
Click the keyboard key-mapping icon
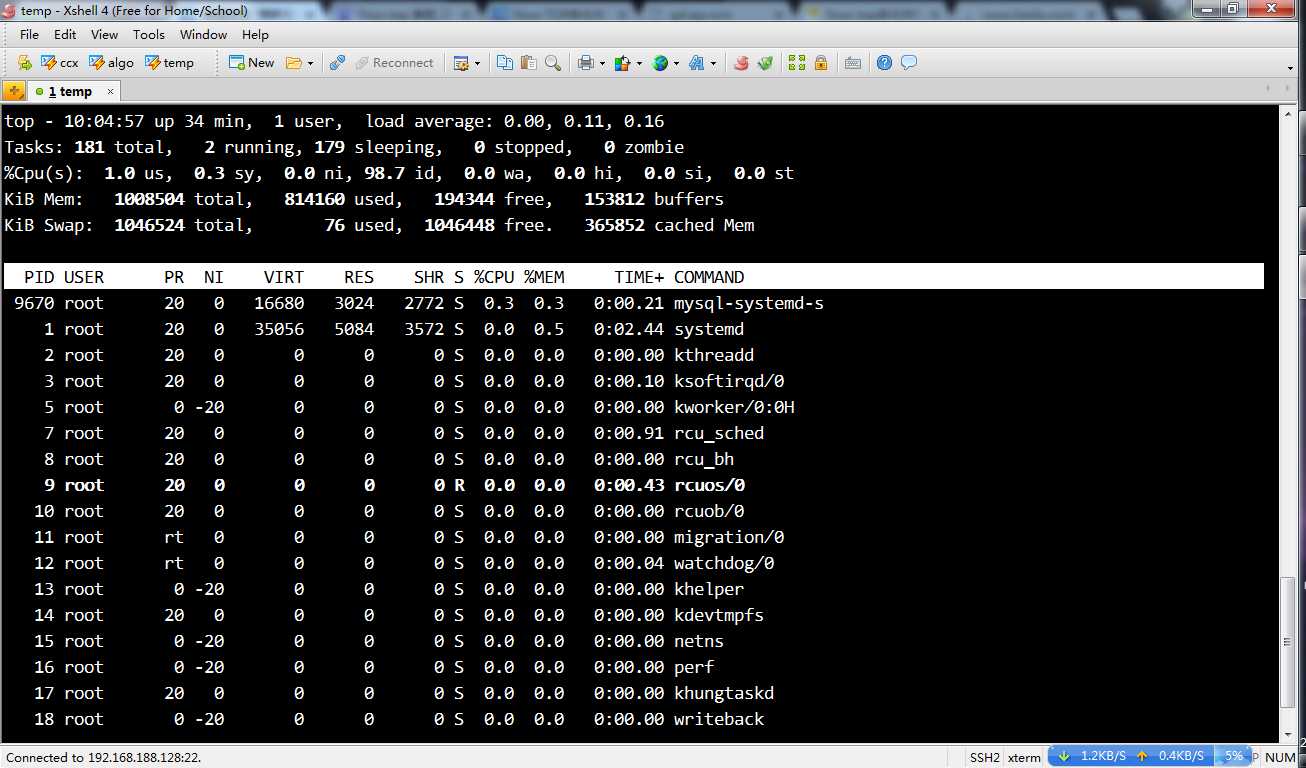852,62
